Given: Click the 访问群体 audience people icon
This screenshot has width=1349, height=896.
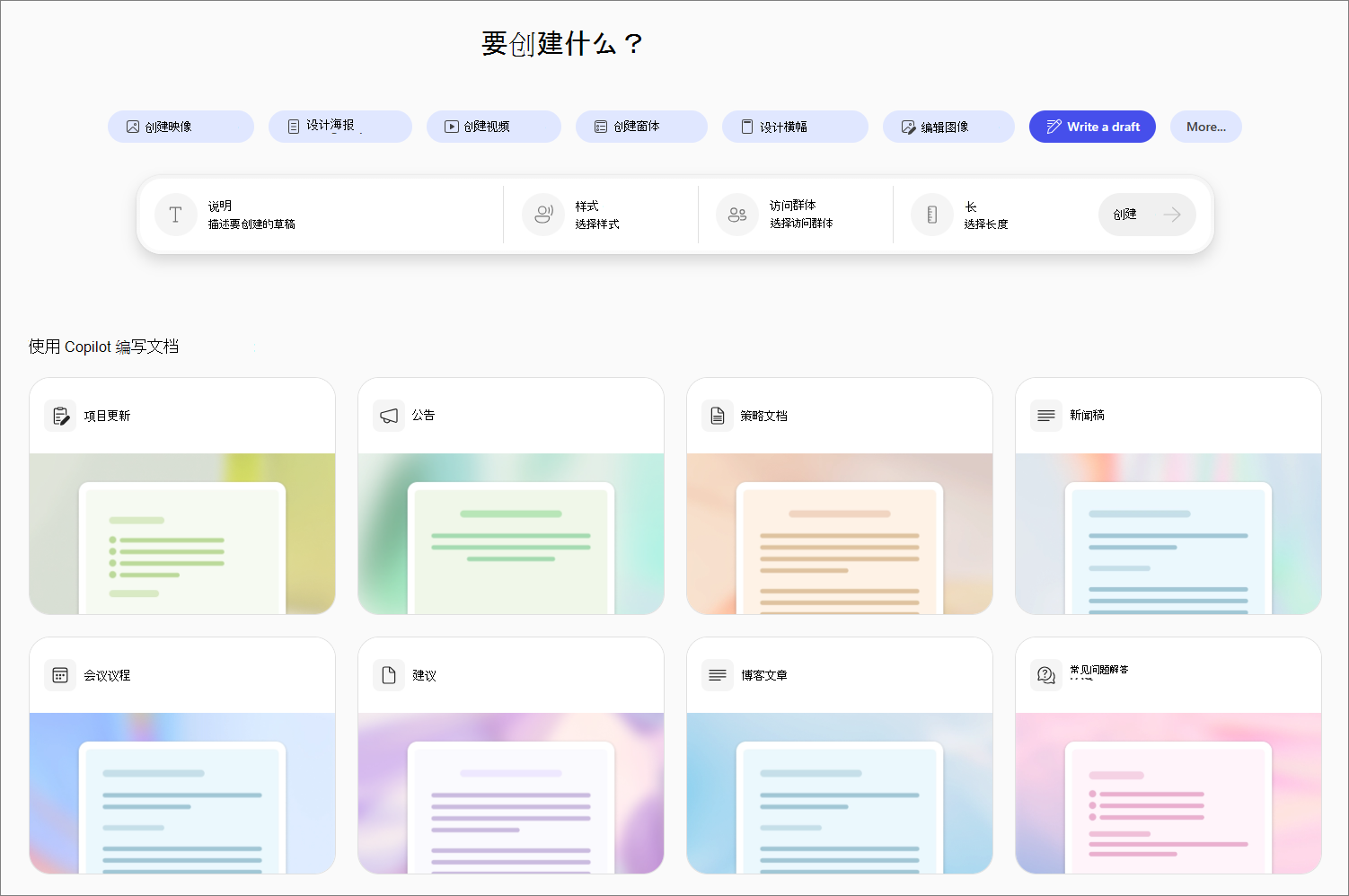Looking at the screenshot, I should [737, 215].
